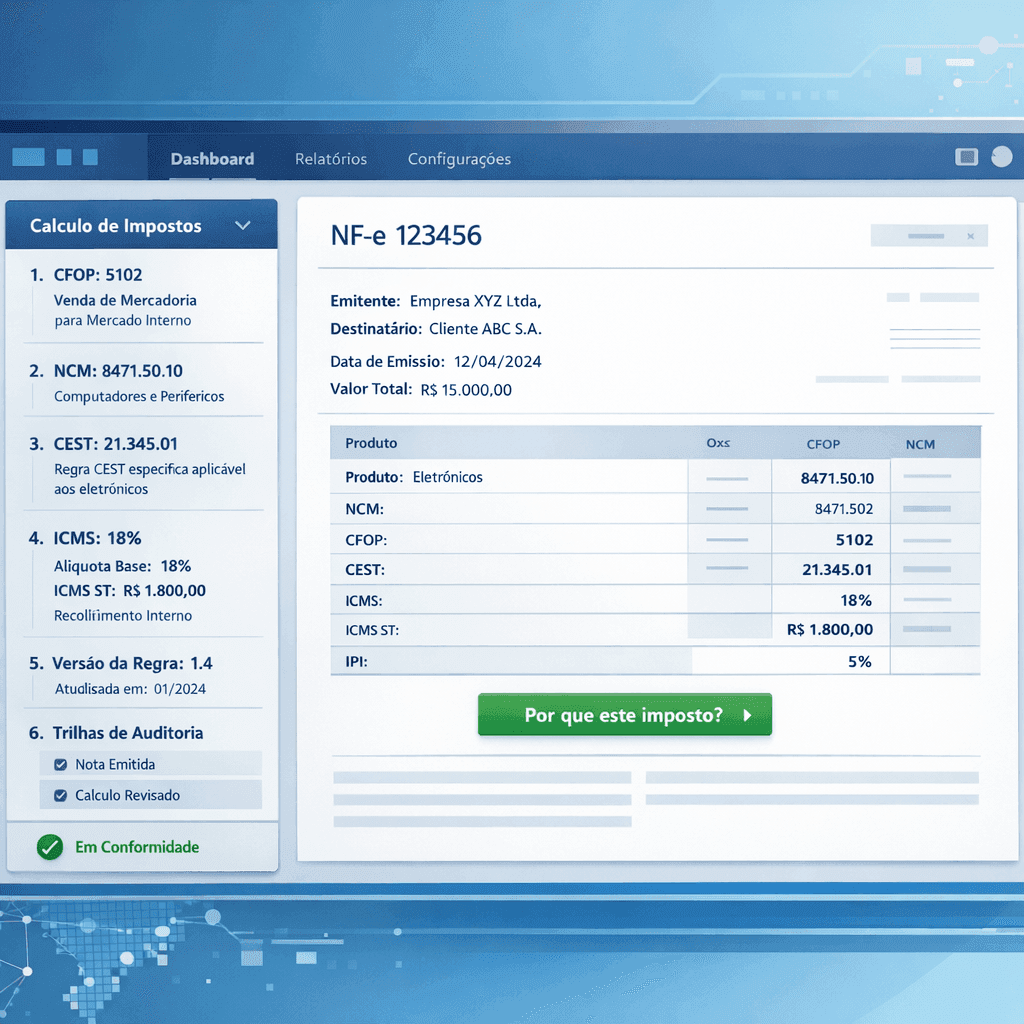
Task: Open the Configurações tab
Action: click(459, 159)
